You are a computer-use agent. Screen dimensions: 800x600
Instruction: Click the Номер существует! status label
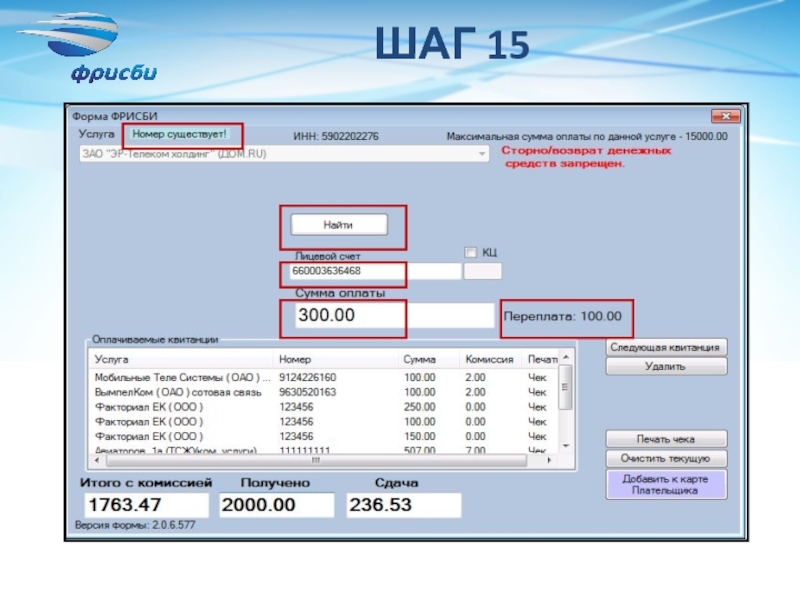pos(179,134)
